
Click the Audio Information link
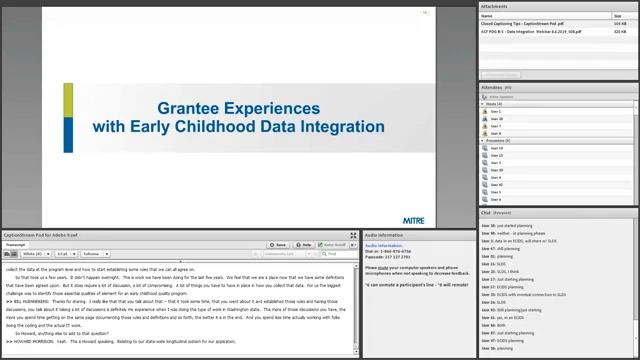[x=383, y=246]
